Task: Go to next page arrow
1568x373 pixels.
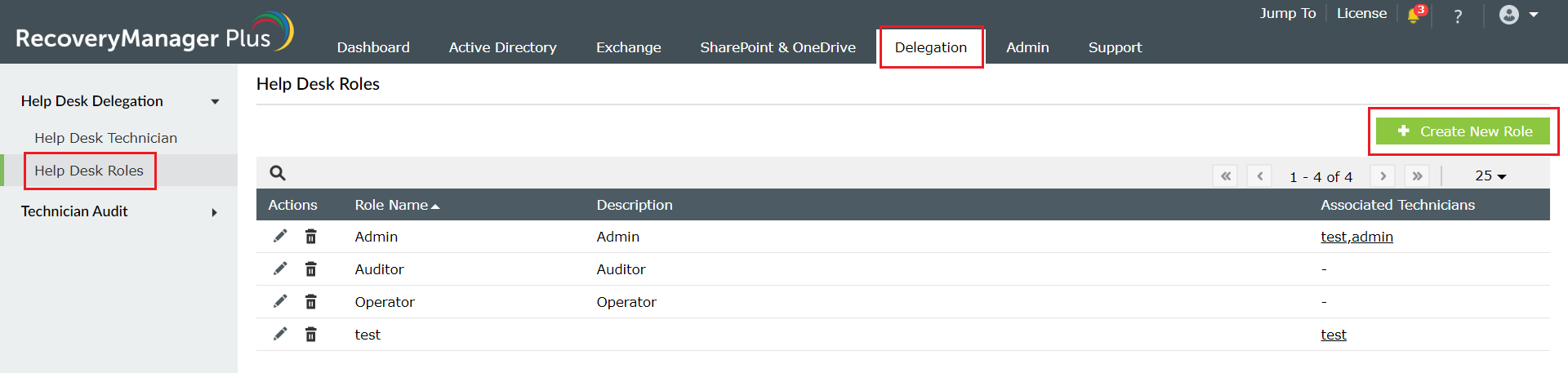Action: pos(1383,176)
